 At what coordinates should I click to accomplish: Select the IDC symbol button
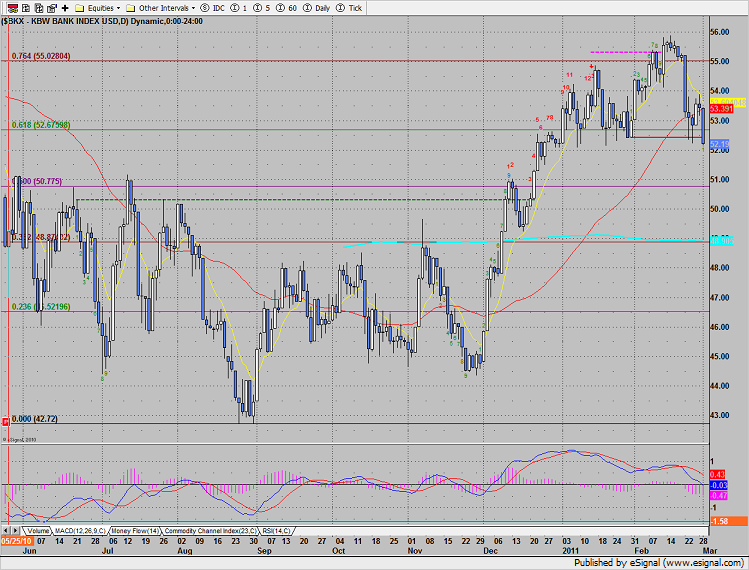point(213,8)
